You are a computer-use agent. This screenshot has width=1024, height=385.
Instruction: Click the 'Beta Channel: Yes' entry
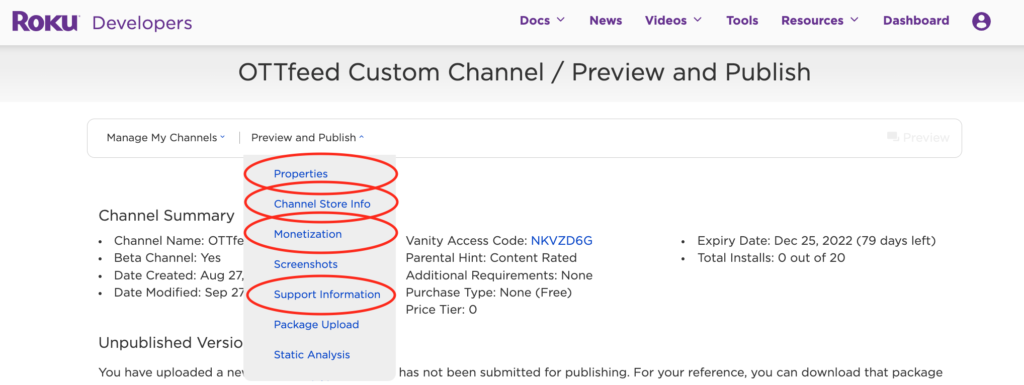[167, 258]
